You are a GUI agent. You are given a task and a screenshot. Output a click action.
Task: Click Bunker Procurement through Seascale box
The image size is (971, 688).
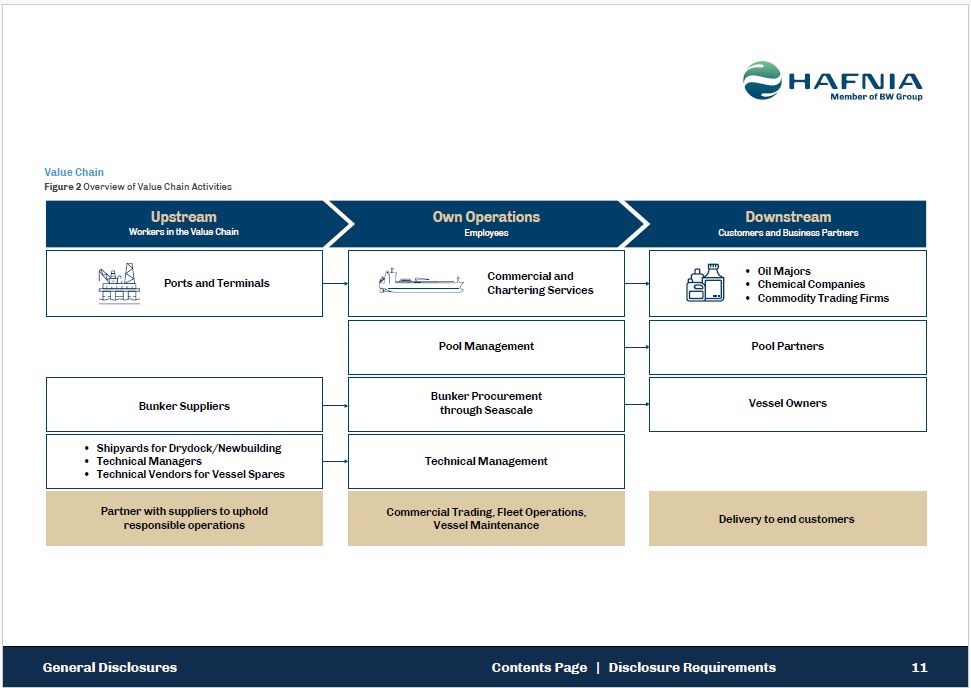(486, 404)
